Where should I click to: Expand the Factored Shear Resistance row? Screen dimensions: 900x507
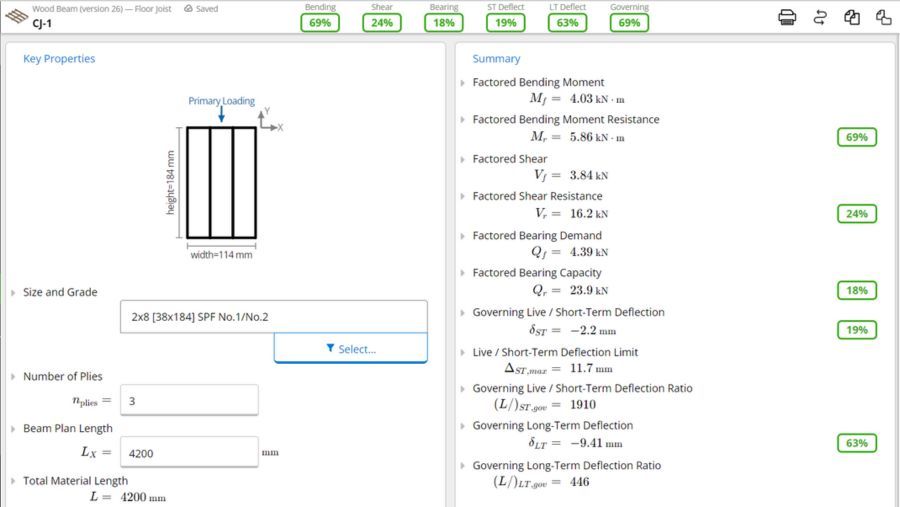coord(463,196)
